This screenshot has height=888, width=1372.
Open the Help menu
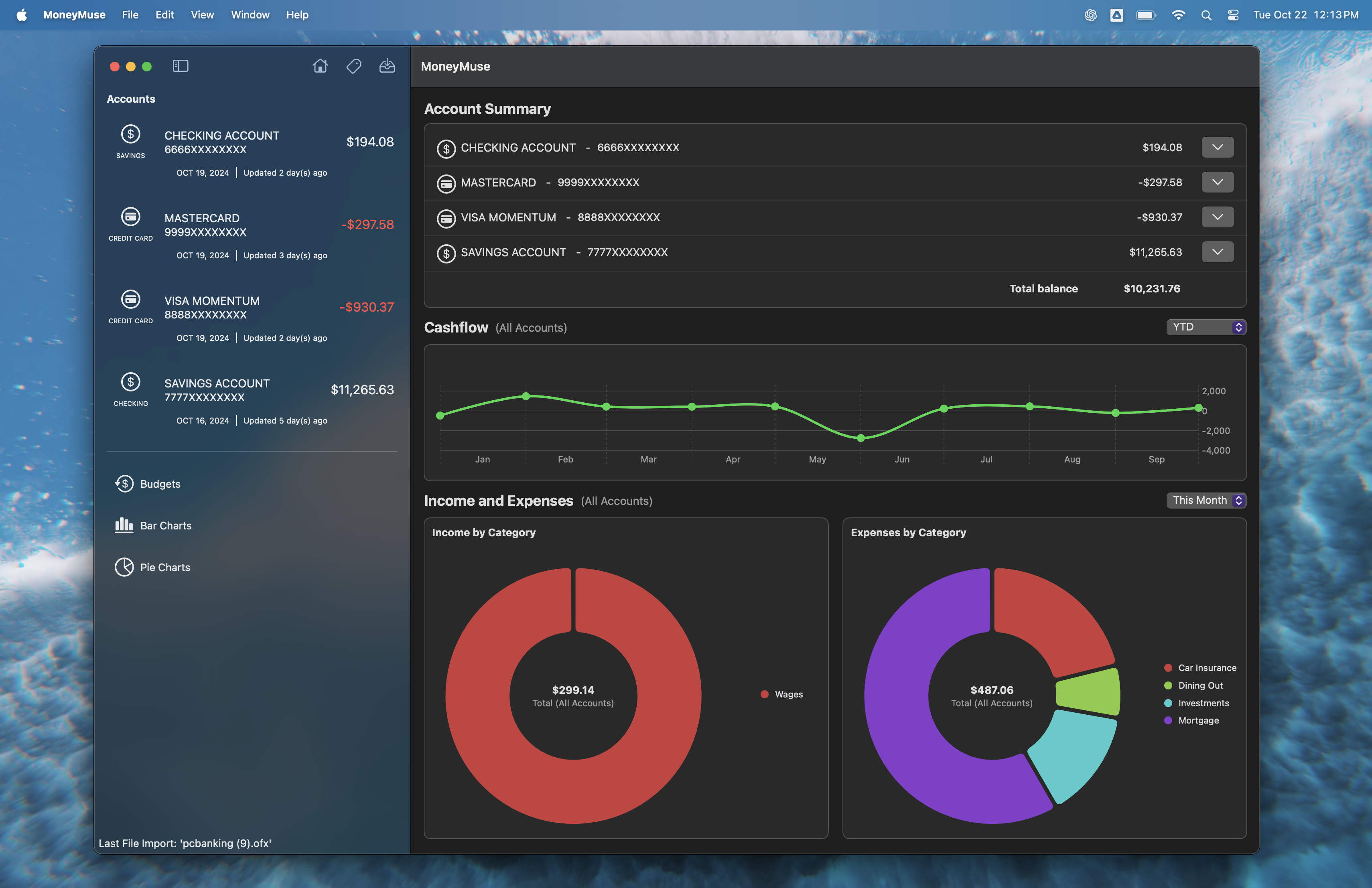click(x=297, y=15)
